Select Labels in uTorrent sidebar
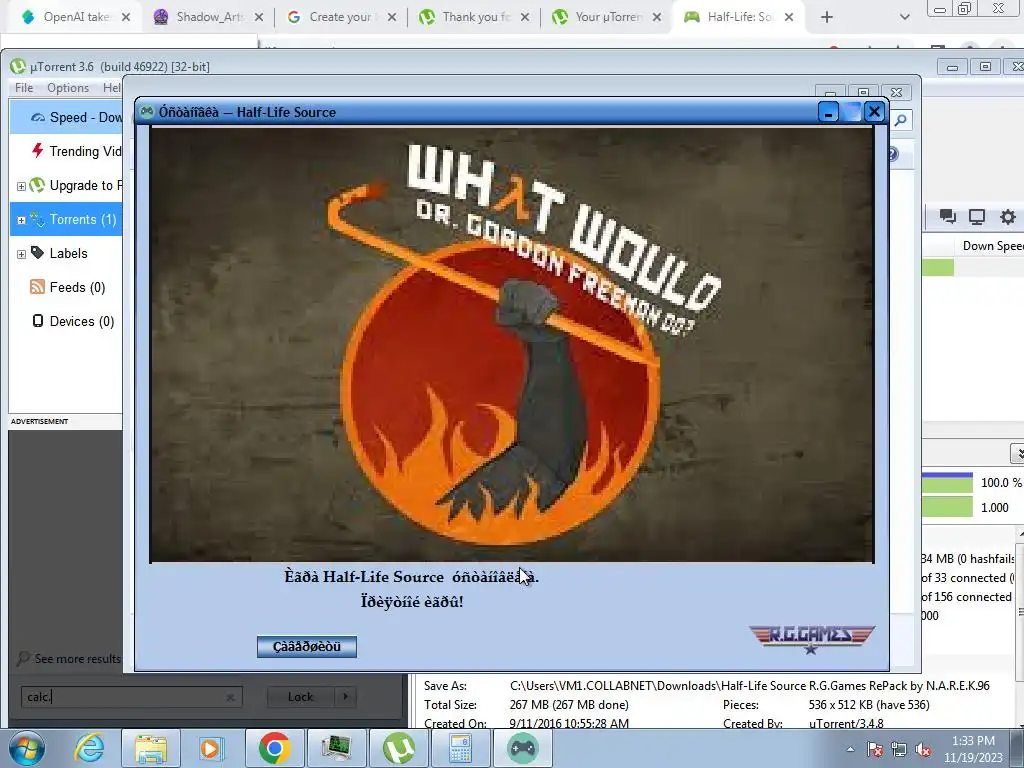 click(x=66, y=253)
